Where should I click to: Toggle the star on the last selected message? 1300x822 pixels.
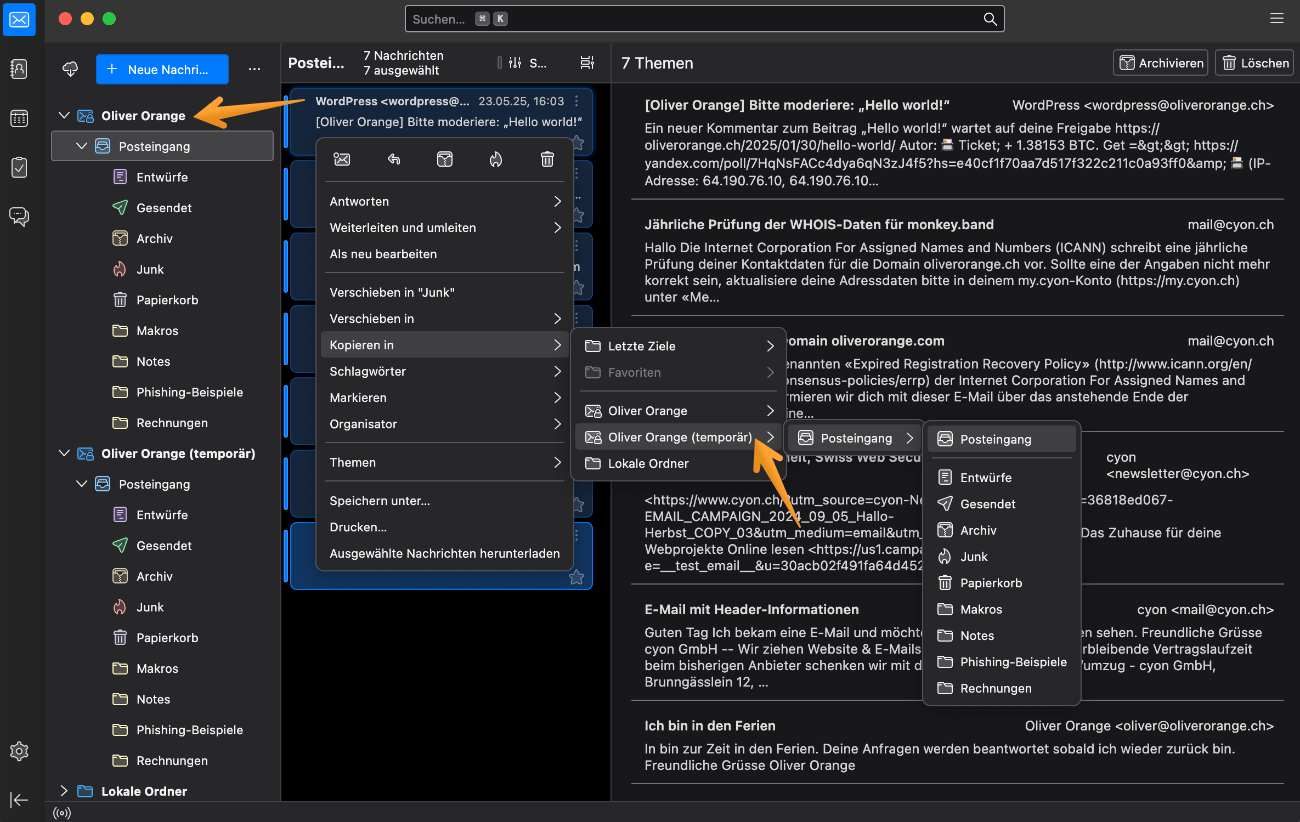[x=576, y=577]
